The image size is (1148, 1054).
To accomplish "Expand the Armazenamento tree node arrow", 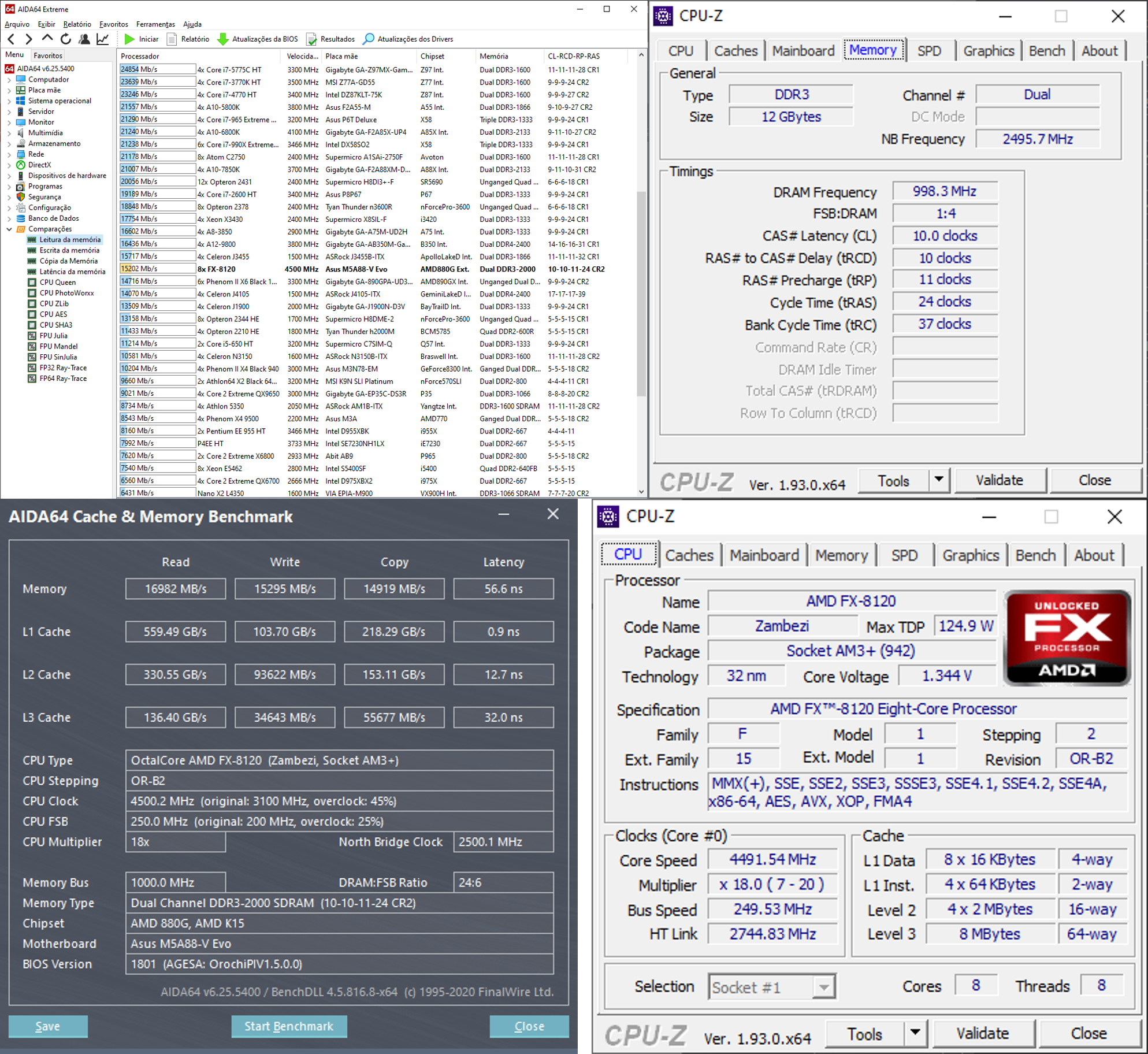I will (9, 144).
